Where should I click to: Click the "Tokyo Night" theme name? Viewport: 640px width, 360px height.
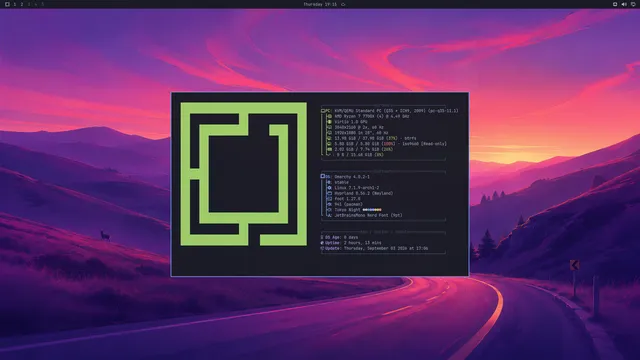tap(347, 210)
